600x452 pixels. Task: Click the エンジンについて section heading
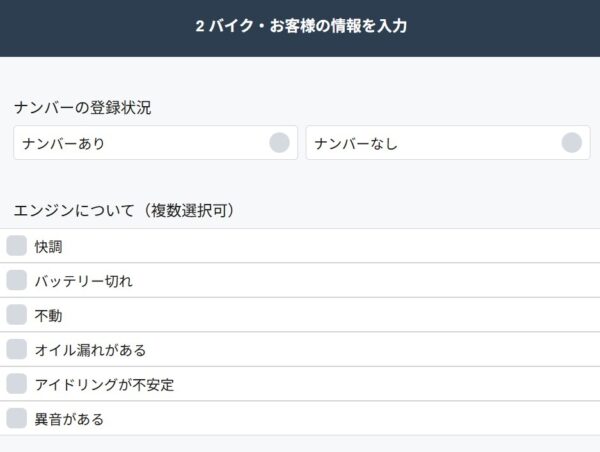76,210
